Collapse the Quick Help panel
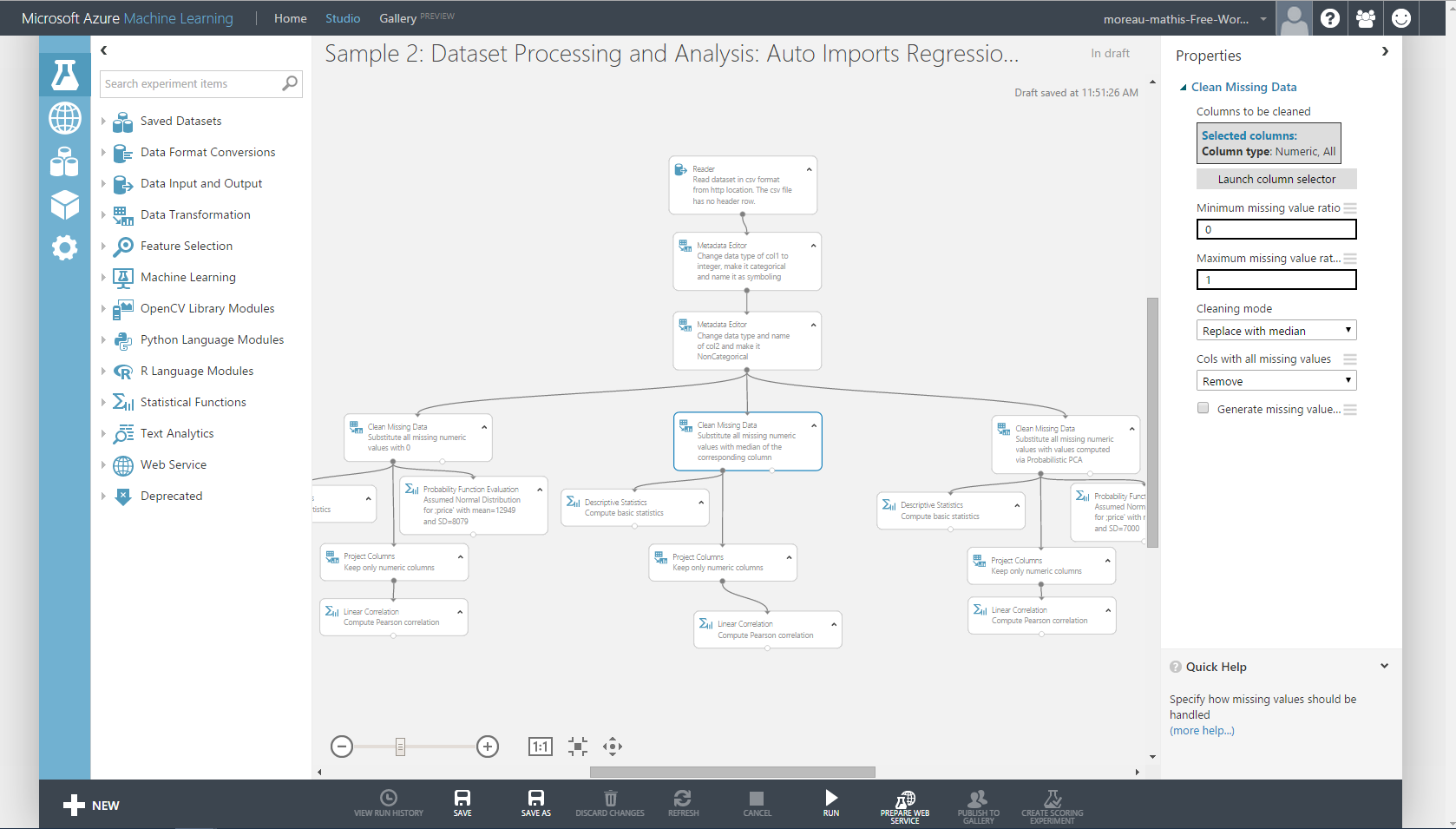Screen dimensions: 1456x829 [x=1383, y=665]
